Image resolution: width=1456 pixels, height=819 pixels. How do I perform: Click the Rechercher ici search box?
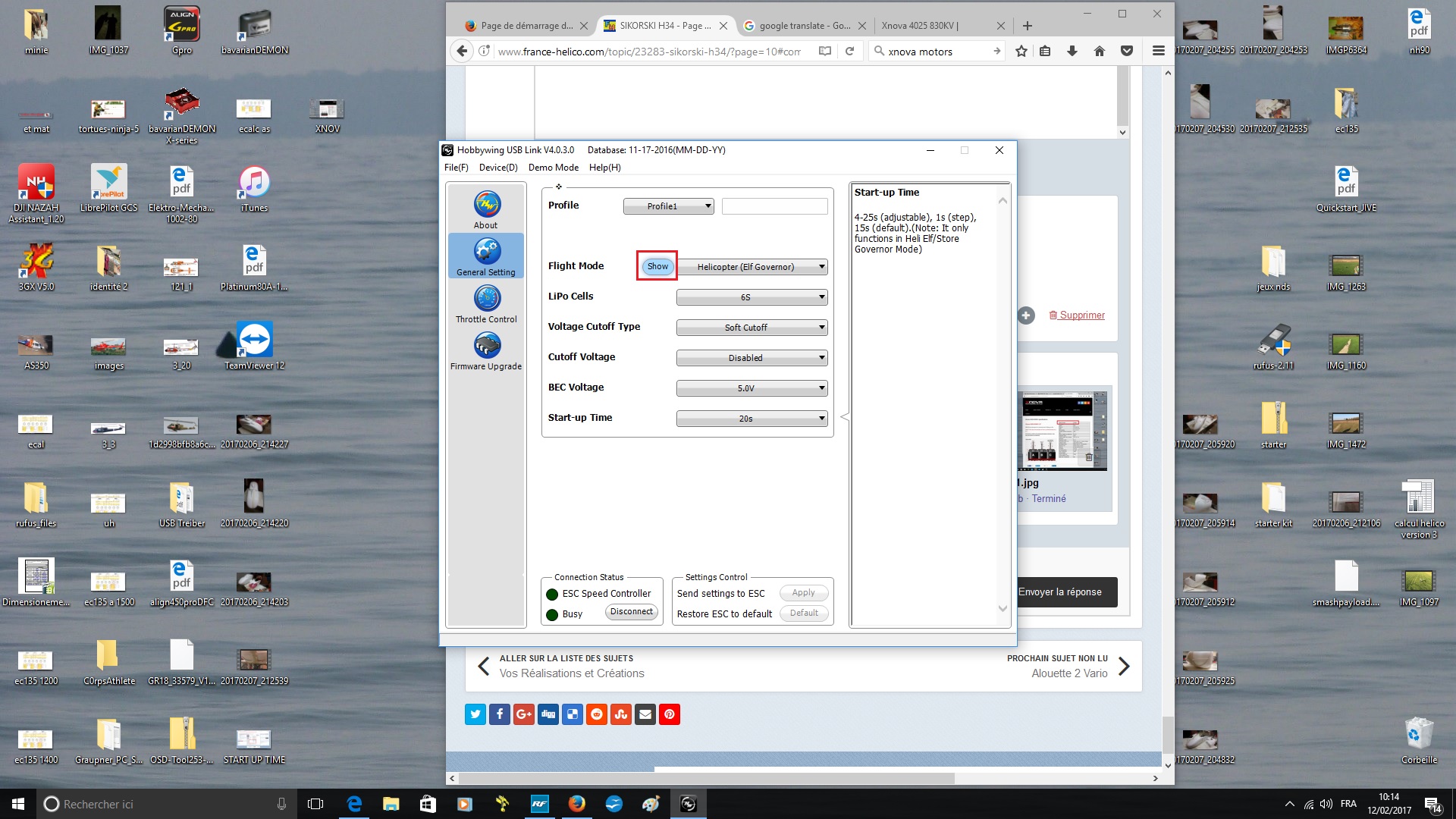click(x=167, y=804)
